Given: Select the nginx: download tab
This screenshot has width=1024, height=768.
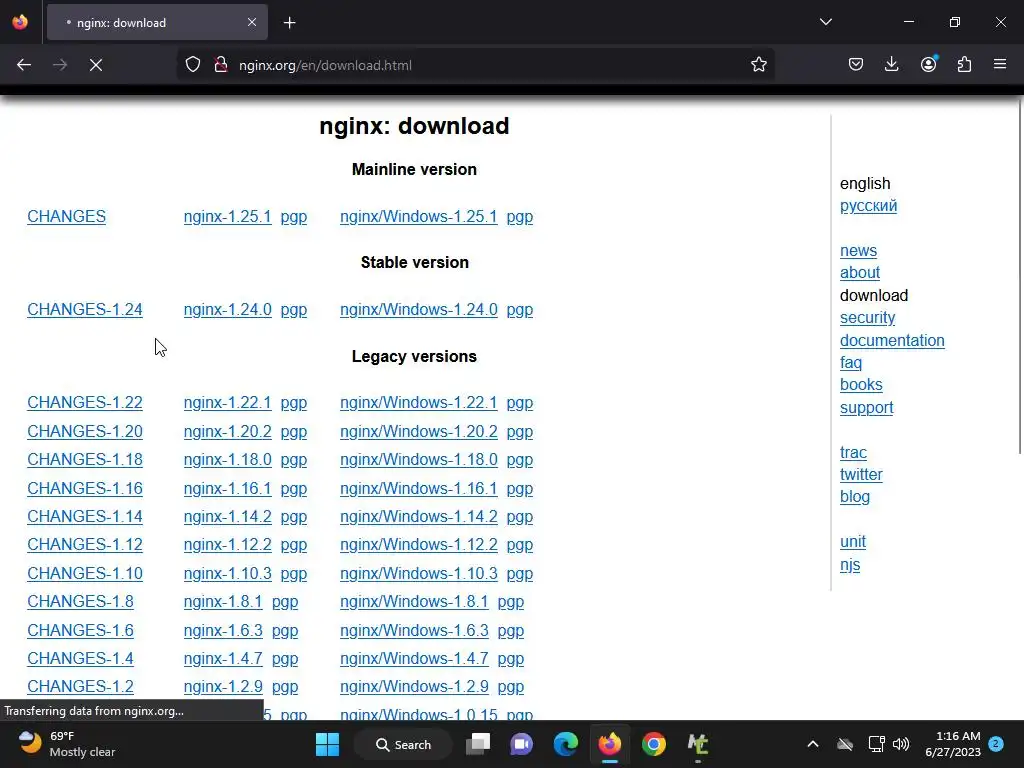Looking at the screenshot, I should coord(157,22).
